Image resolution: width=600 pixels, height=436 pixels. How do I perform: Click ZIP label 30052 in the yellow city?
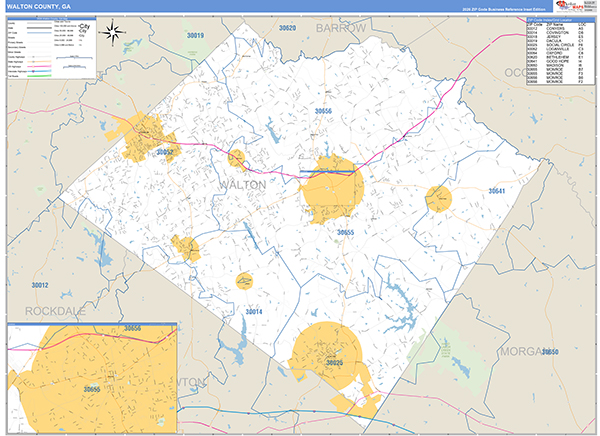[x=165, y=152]
